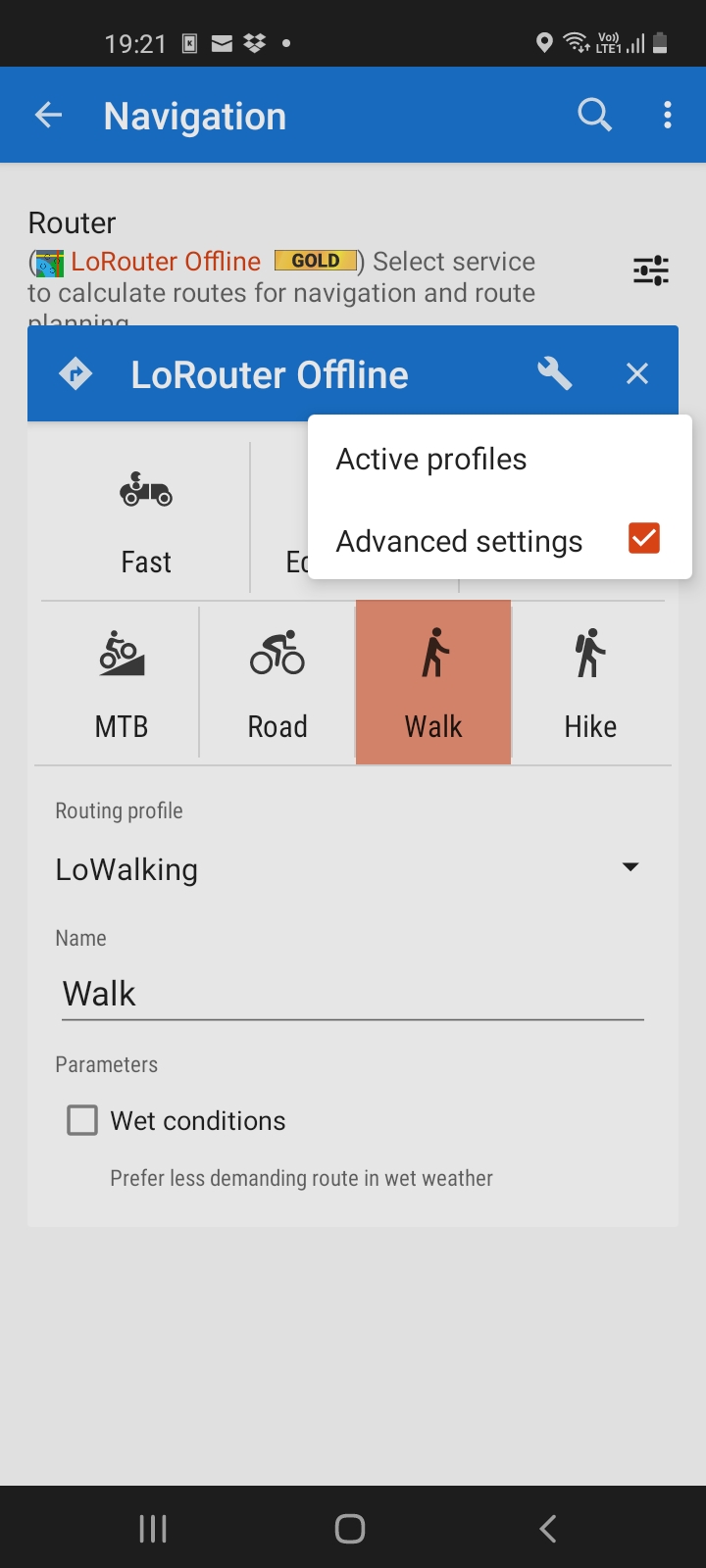Select the MTB cycling profile
This screenshot has width=706, height=1568.
(122, 684)
